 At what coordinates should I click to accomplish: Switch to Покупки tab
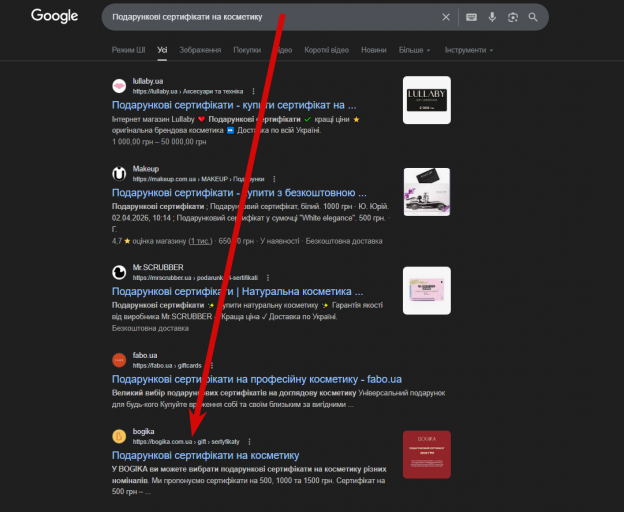[x=247, y=50]
